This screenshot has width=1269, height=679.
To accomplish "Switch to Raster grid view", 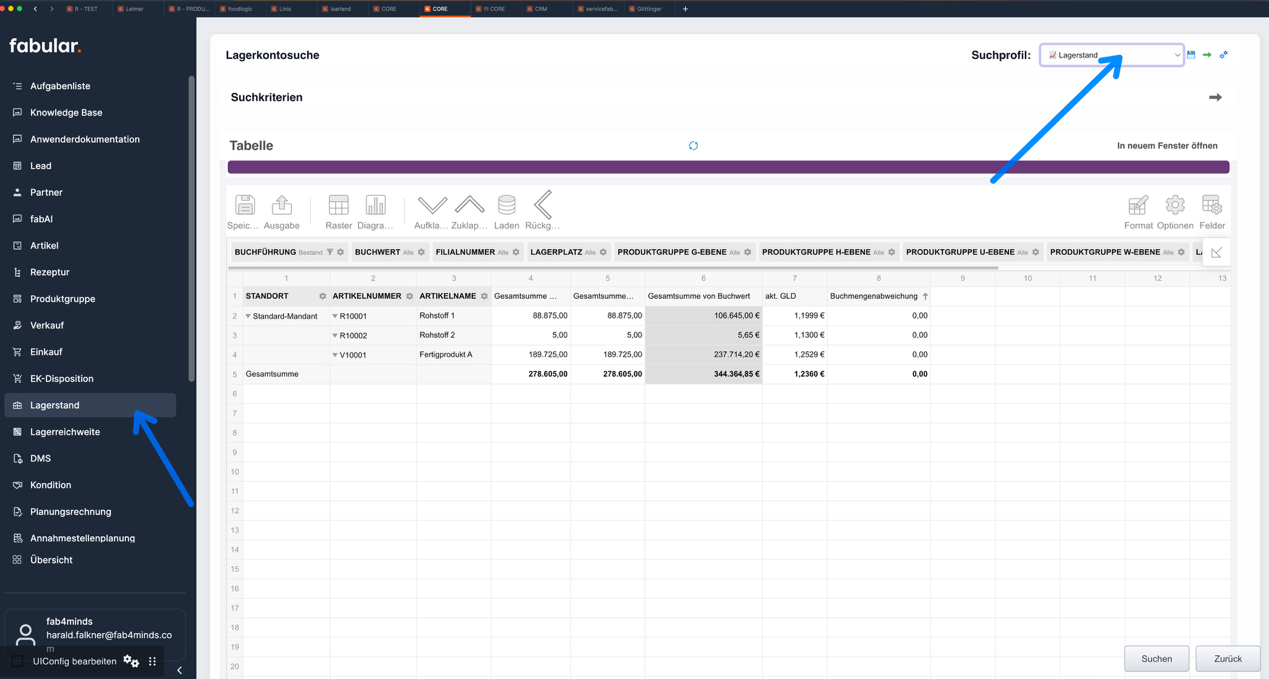I will point(339,206).
